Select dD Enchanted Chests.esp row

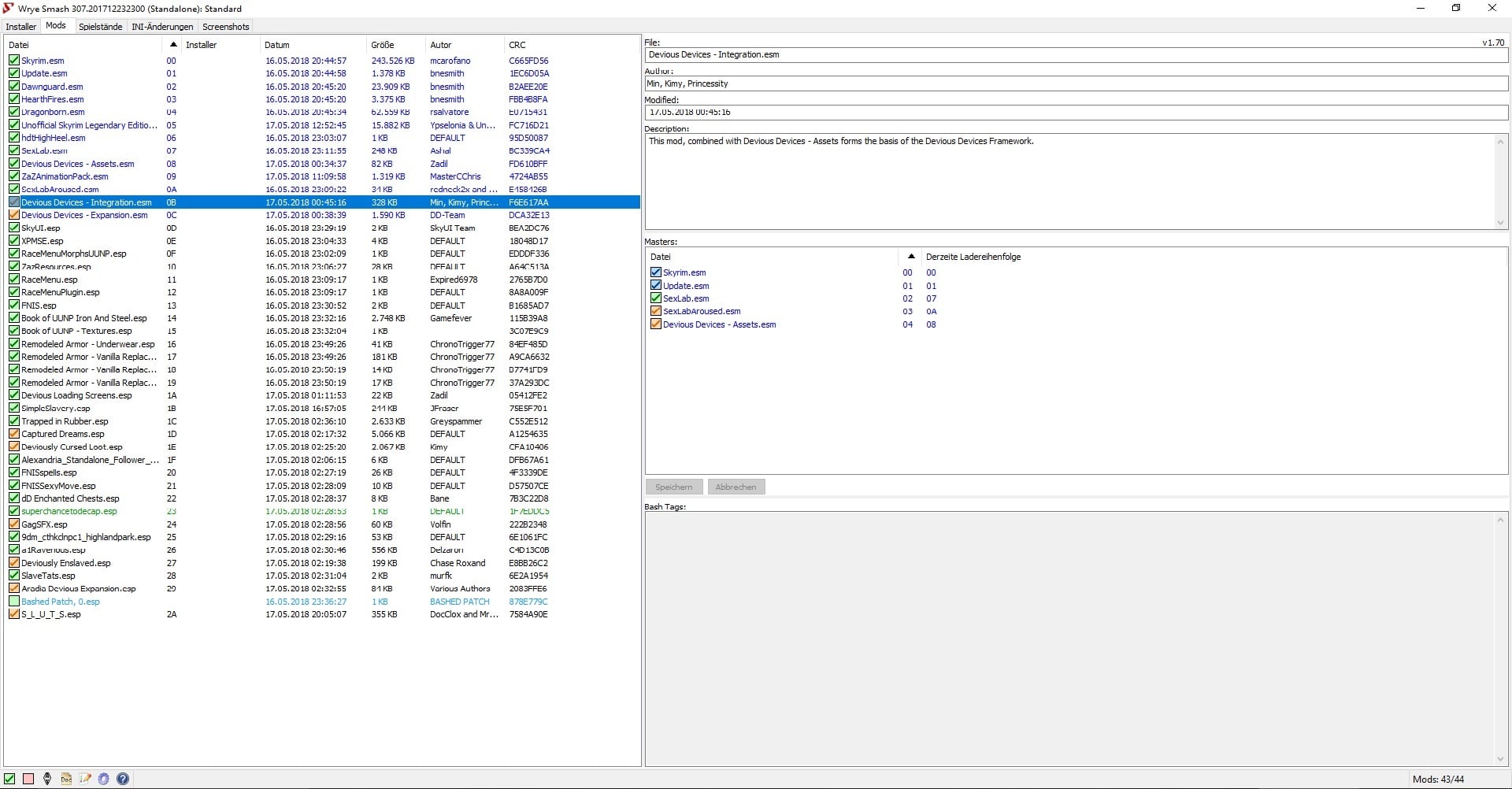pos(322,498)
